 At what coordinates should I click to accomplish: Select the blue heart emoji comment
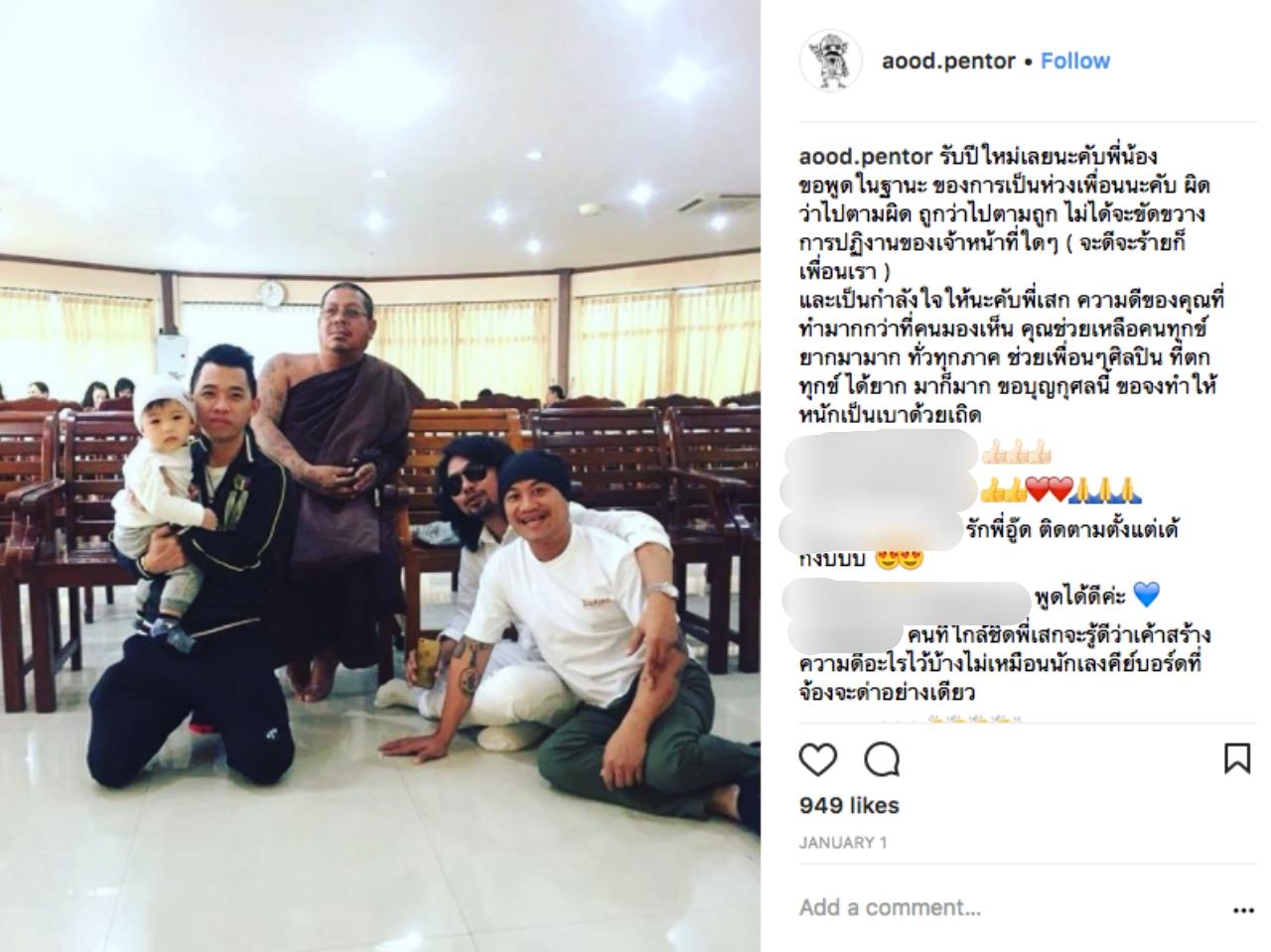point(1146,596)
